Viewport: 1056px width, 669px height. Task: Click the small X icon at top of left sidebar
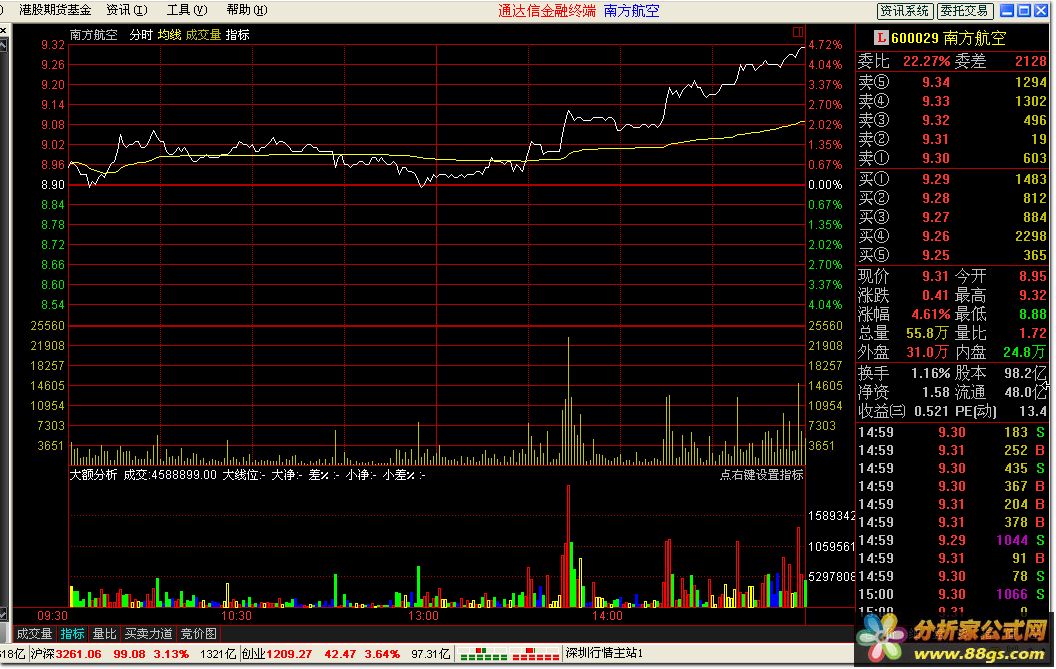pyautogui.click(x=3, y=31)
